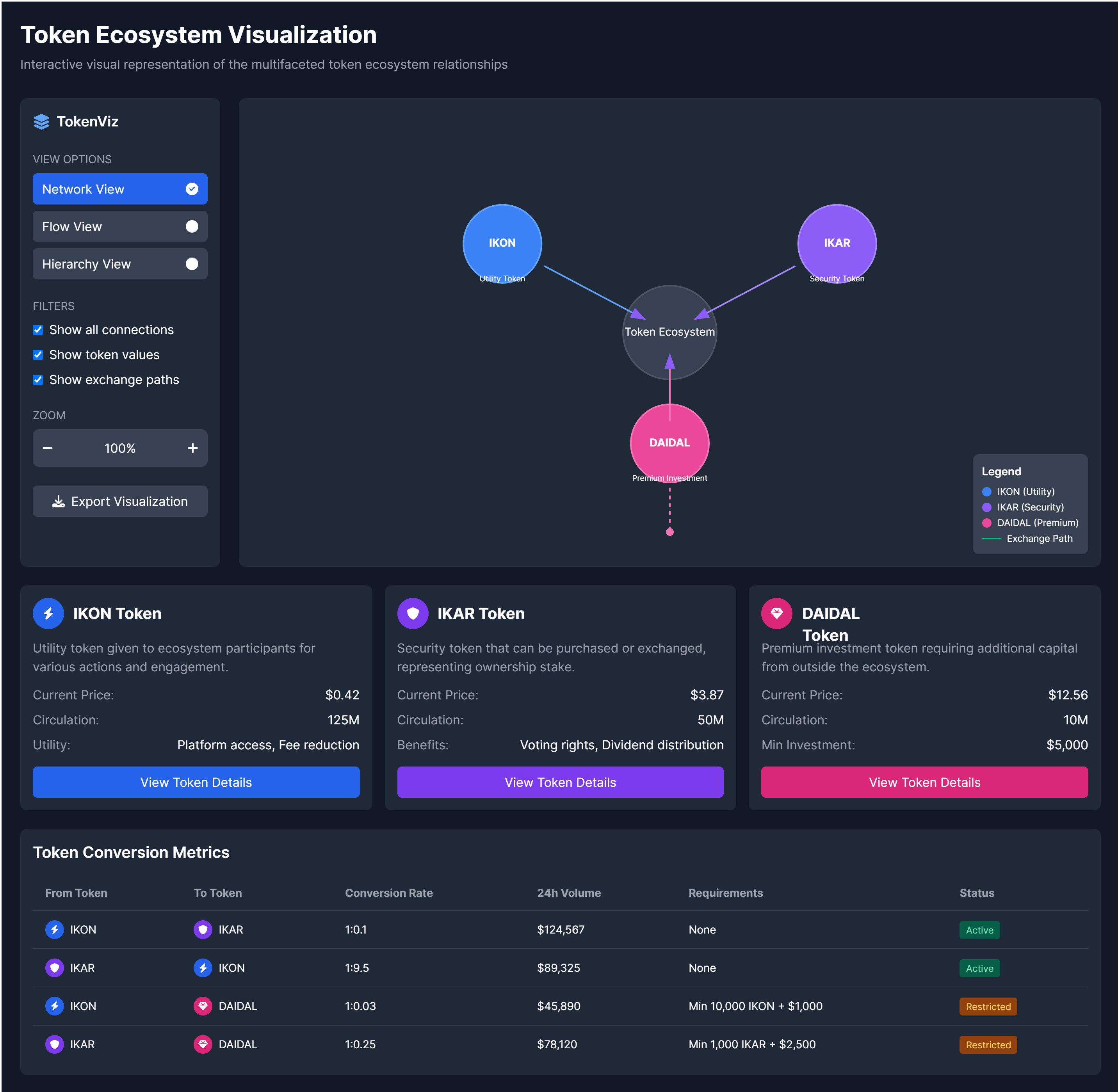
Task: Uncheck Show all connections
Action: pos(38,330)
